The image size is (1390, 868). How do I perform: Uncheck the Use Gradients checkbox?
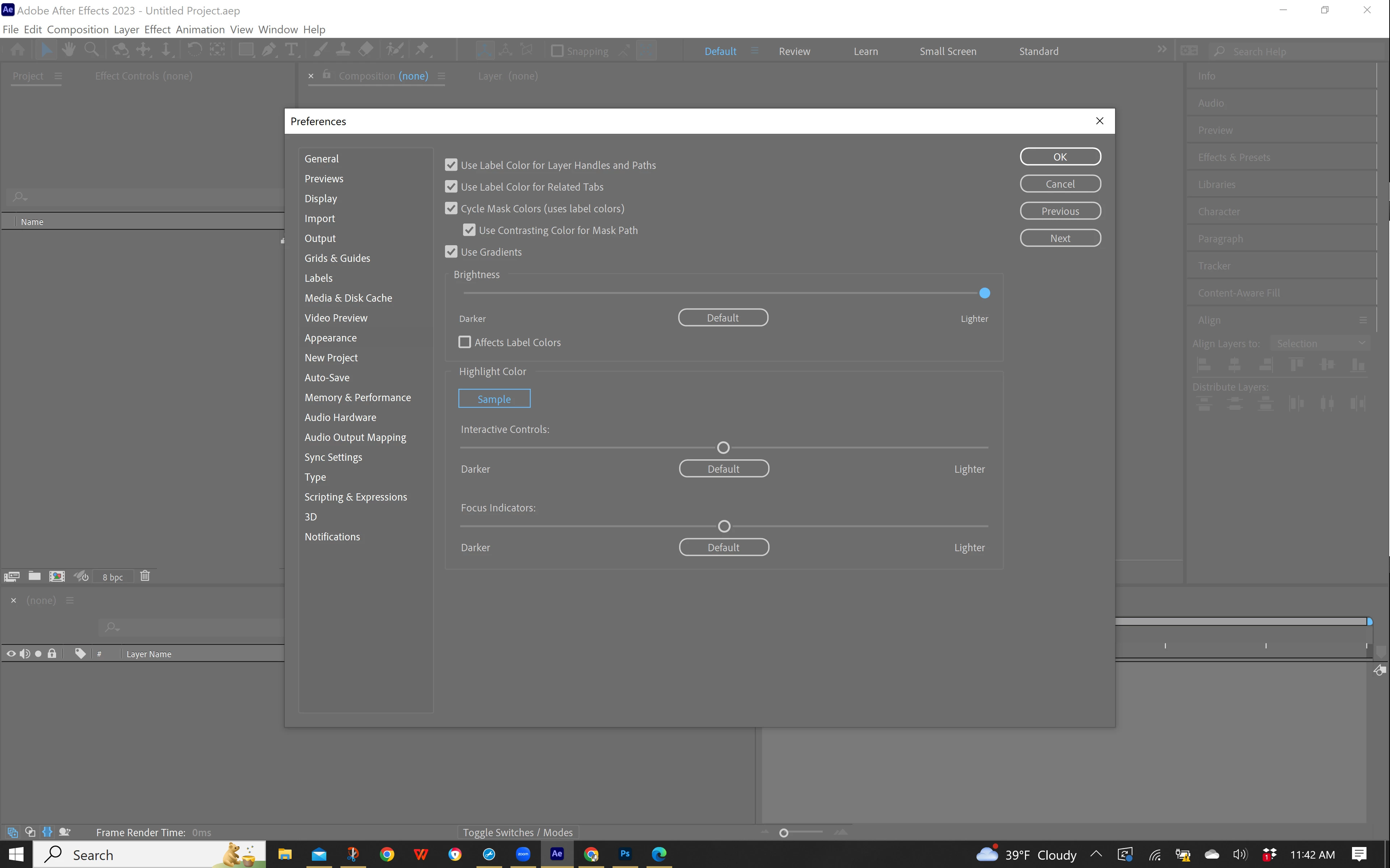451,252
